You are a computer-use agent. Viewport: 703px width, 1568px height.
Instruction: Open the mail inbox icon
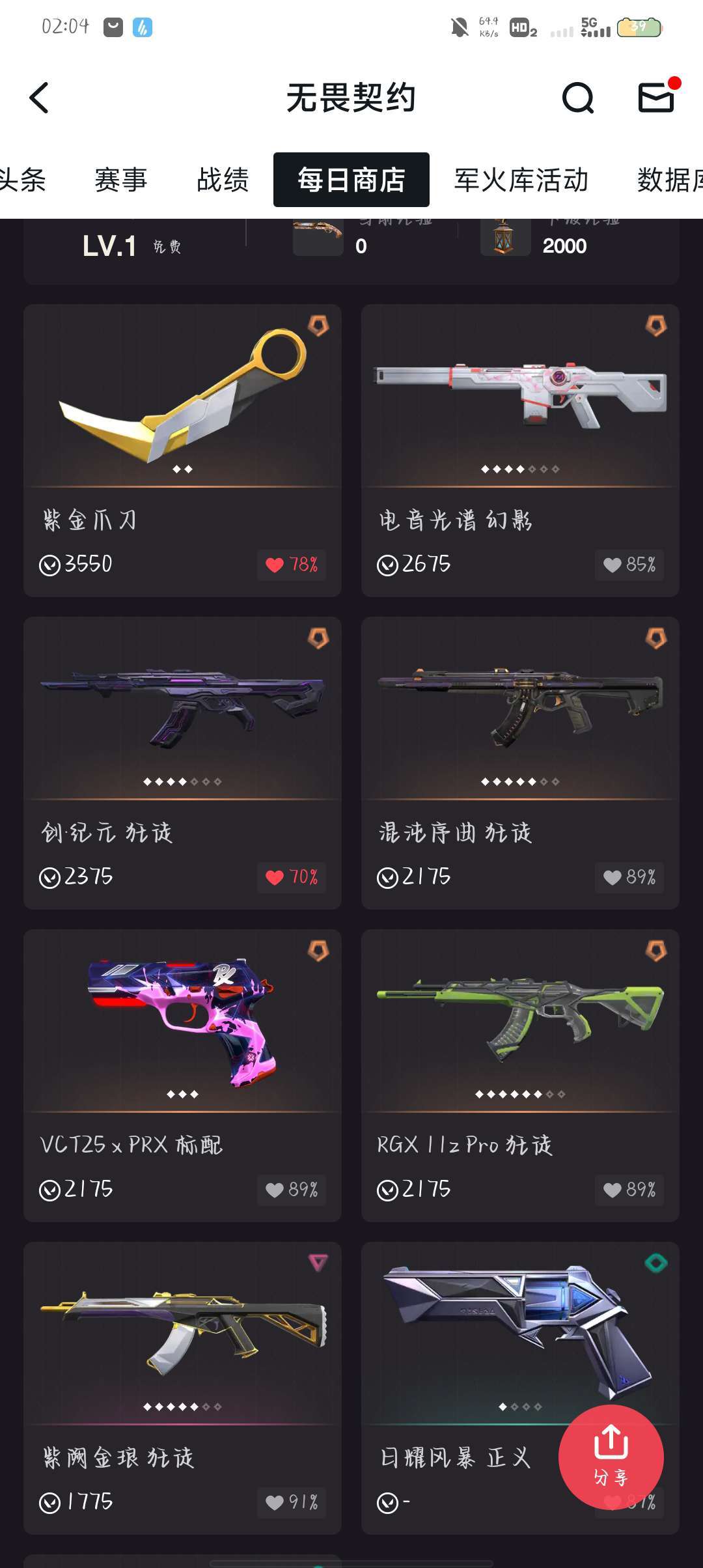click(656, 98)
